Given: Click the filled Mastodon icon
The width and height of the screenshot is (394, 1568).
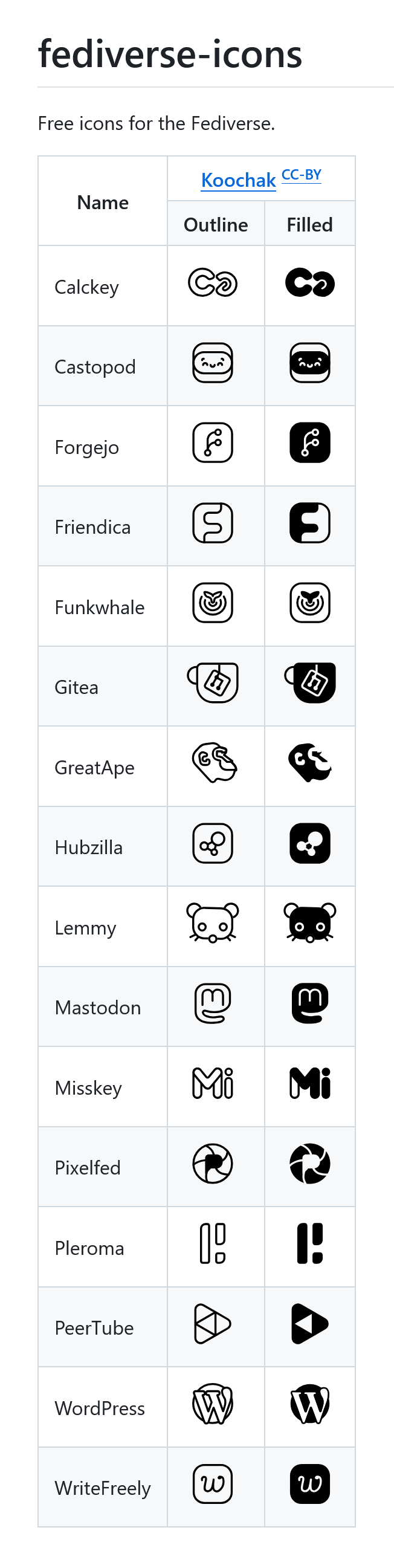Looking at the screenshot, I should click(x=310, y=1003).
